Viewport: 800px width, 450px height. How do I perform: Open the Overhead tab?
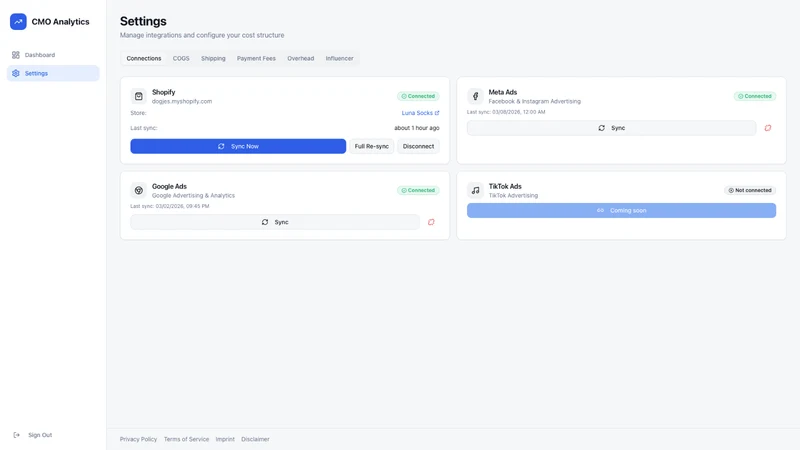(x=301, y=59)
